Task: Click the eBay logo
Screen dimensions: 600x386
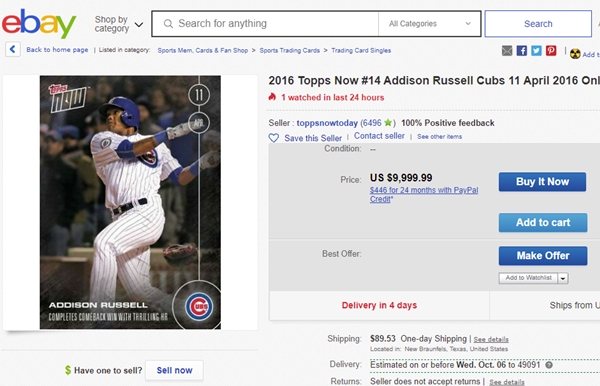Action: coord(39,24)
